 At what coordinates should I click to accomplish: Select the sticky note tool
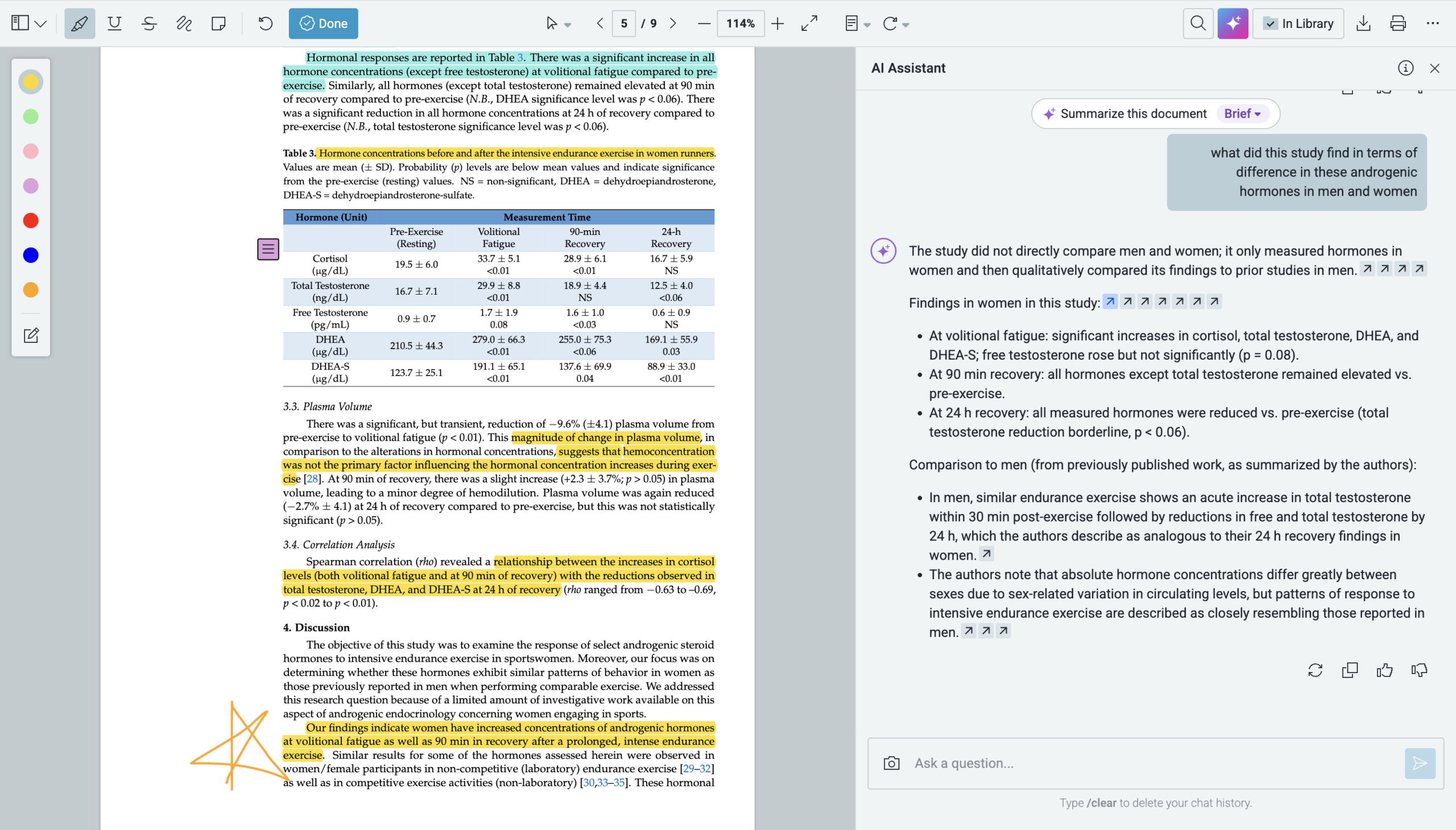pos(218,23)
